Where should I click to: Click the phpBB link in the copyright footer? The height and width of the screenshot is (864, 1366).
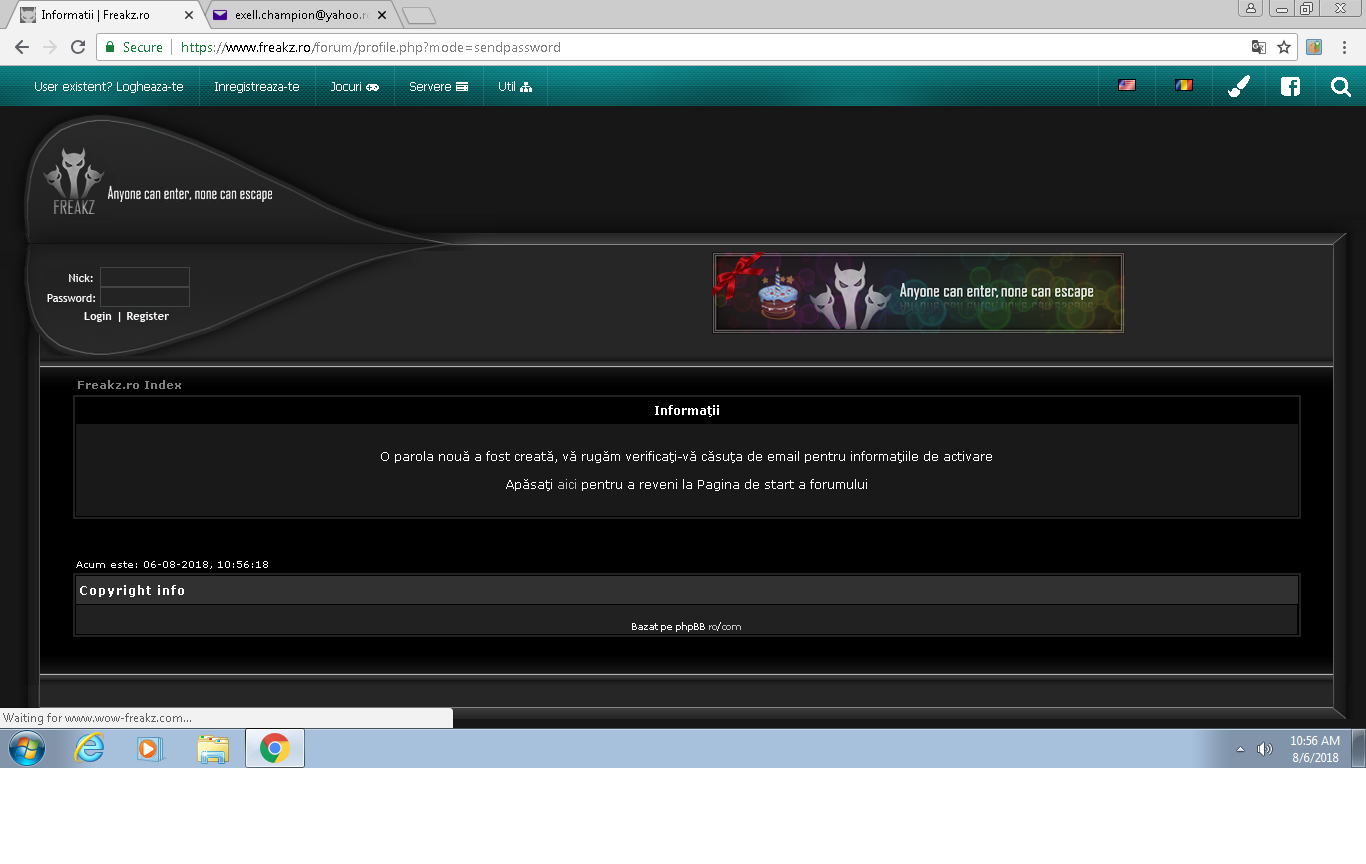pyautogui.click(x=690, y=627)
